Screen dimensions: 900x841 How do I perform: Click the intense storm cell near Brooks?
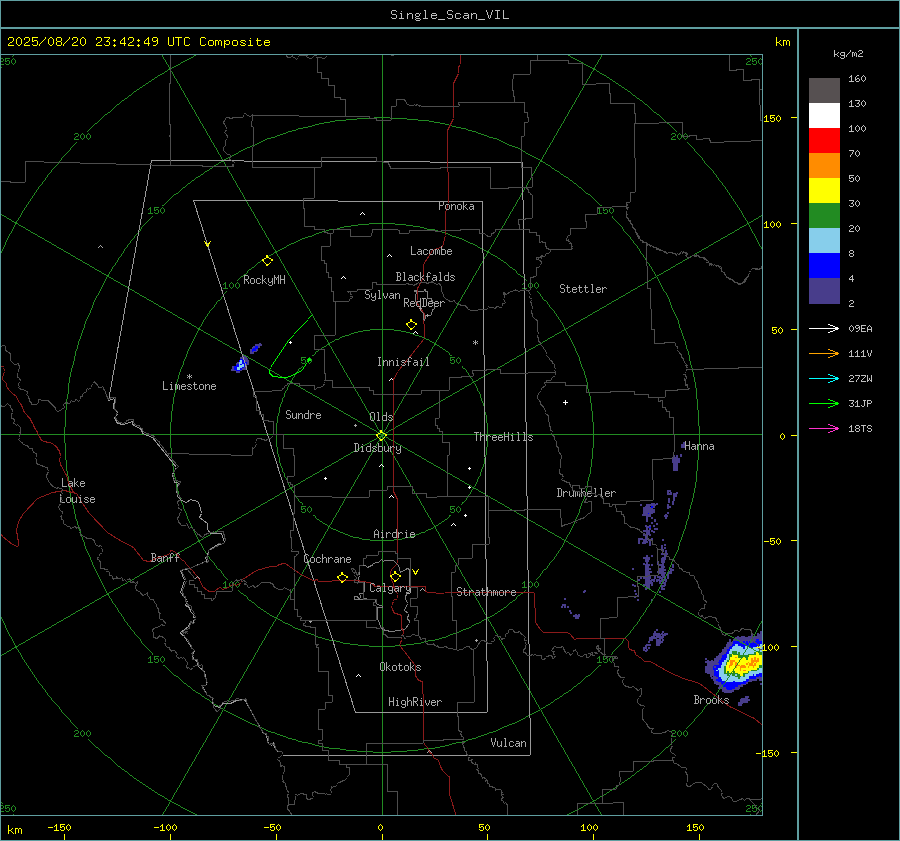tap(735, 661)
